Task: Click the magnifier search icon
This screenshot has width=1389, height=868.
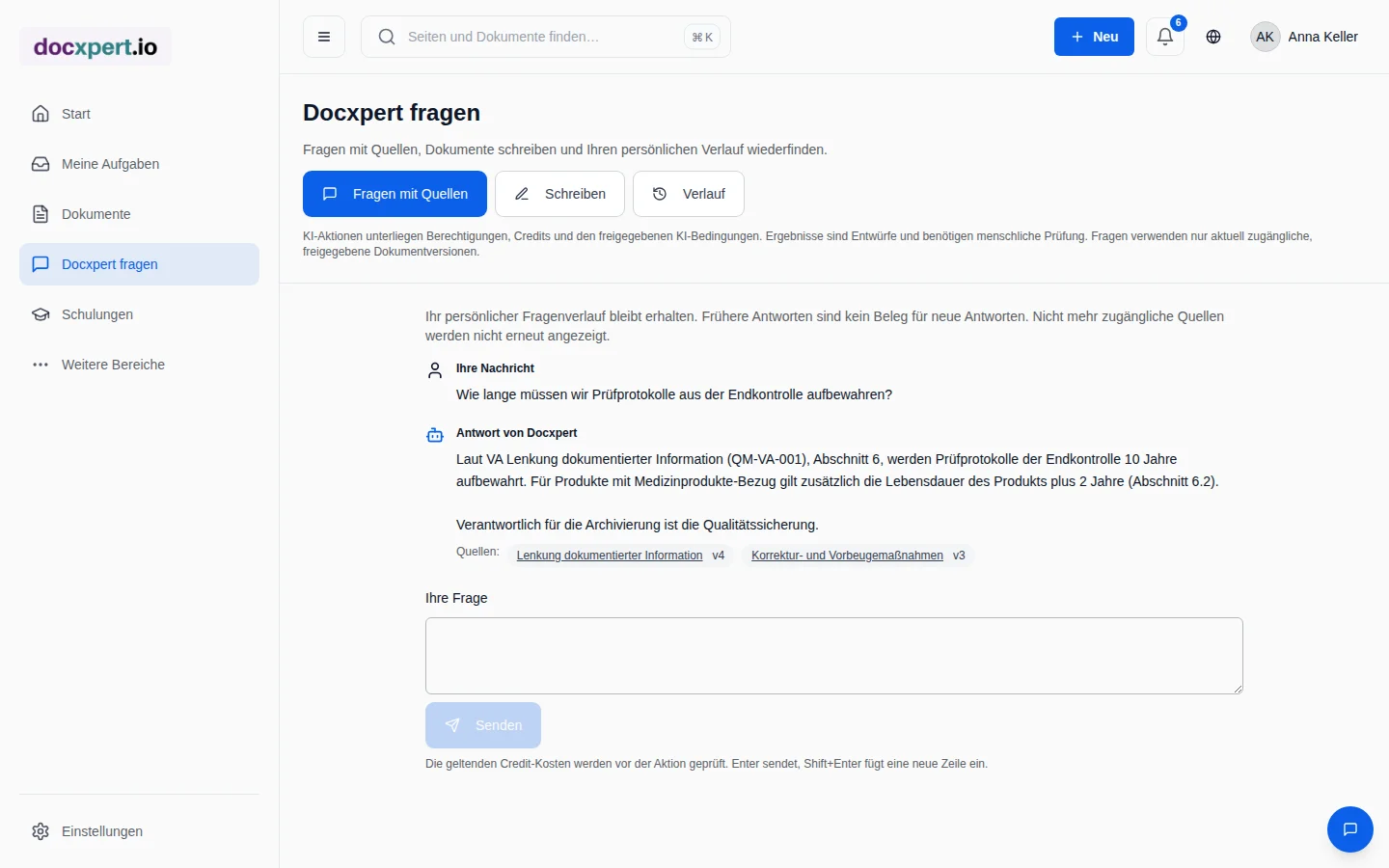Action: (x=387, y=37)
